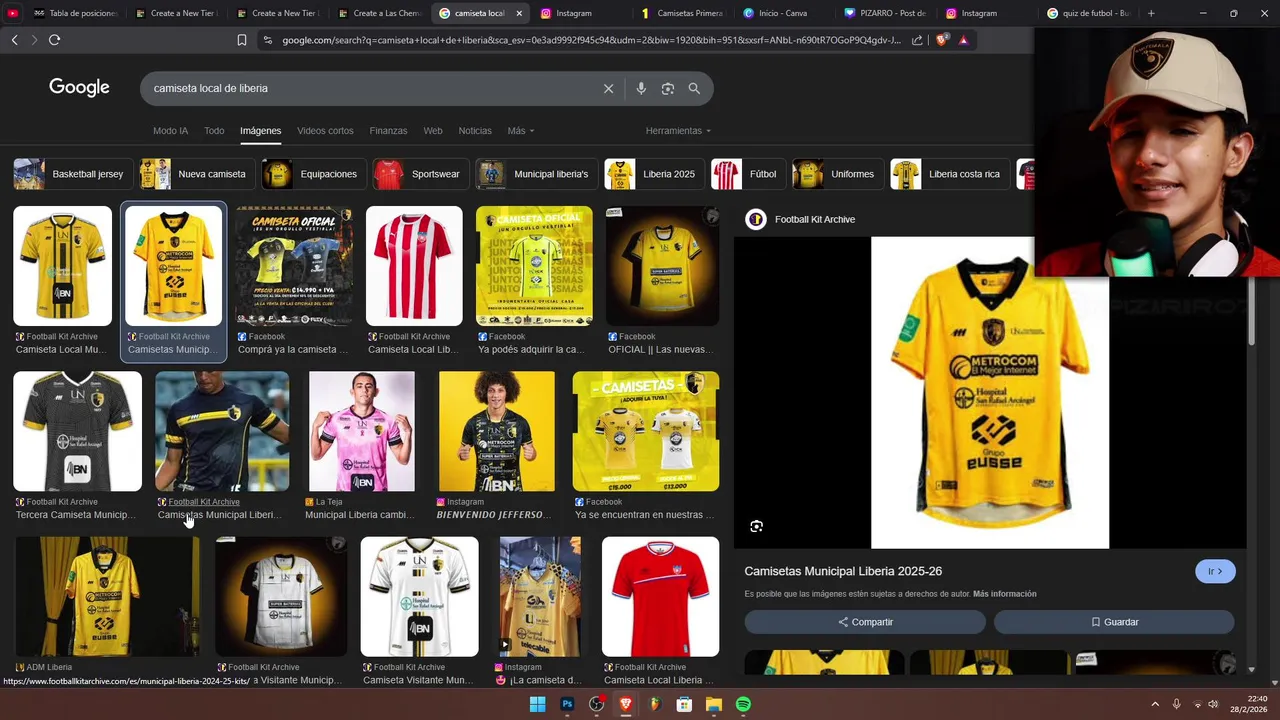This screenshot has height=720, width=1280.
Task: Open large preview jersey image
Action: pyautogui.click(x=990, y=392)
